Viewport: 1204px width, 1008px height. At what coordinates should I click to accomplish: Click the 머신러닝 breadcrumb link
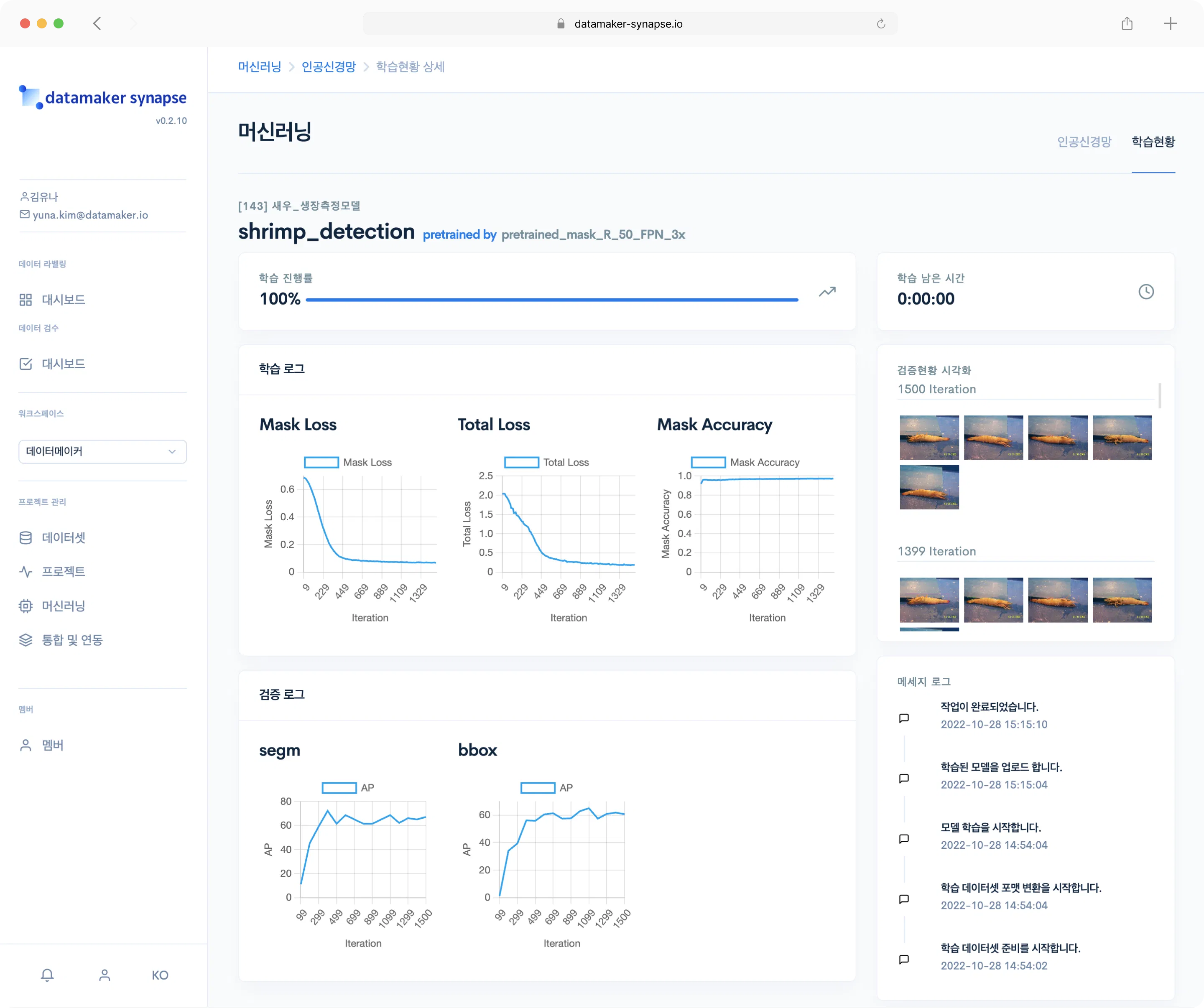260,66
